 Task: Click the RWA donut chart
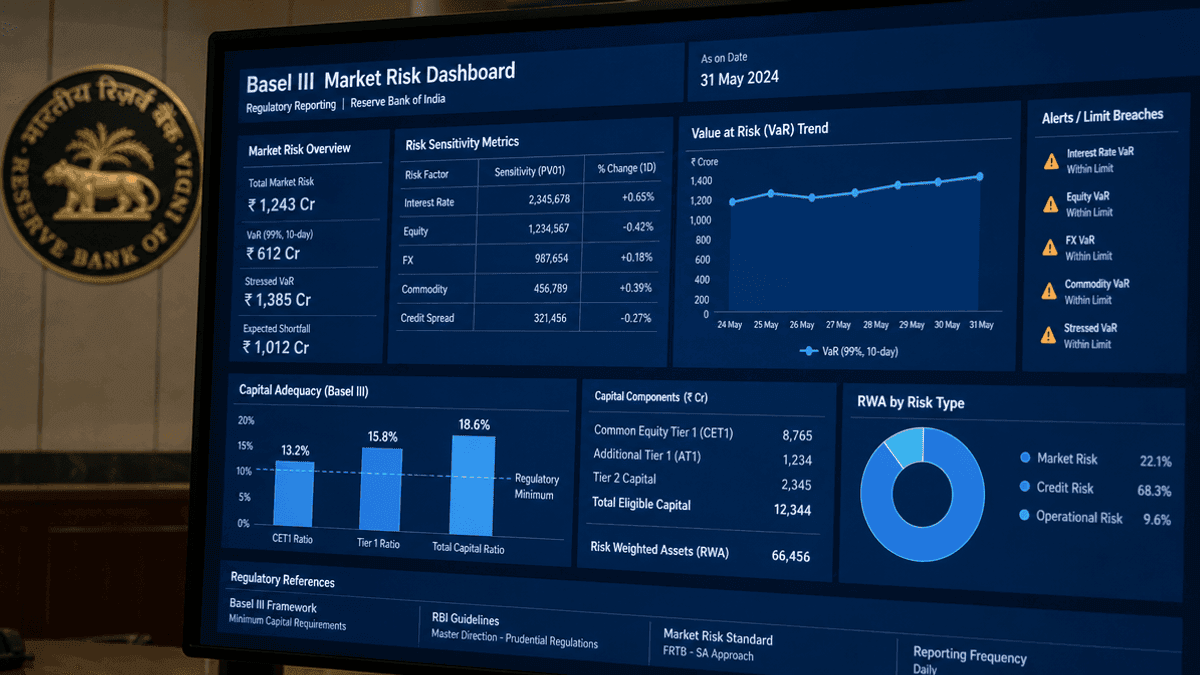tap(921, 494)
